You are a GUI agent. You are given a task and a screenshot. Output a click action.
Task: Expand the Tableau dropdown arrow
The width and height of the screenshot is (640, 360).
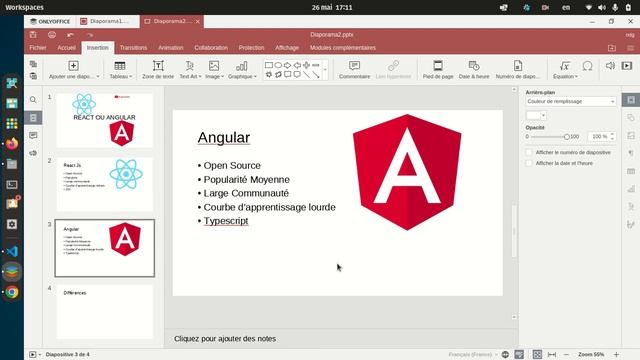131,77
